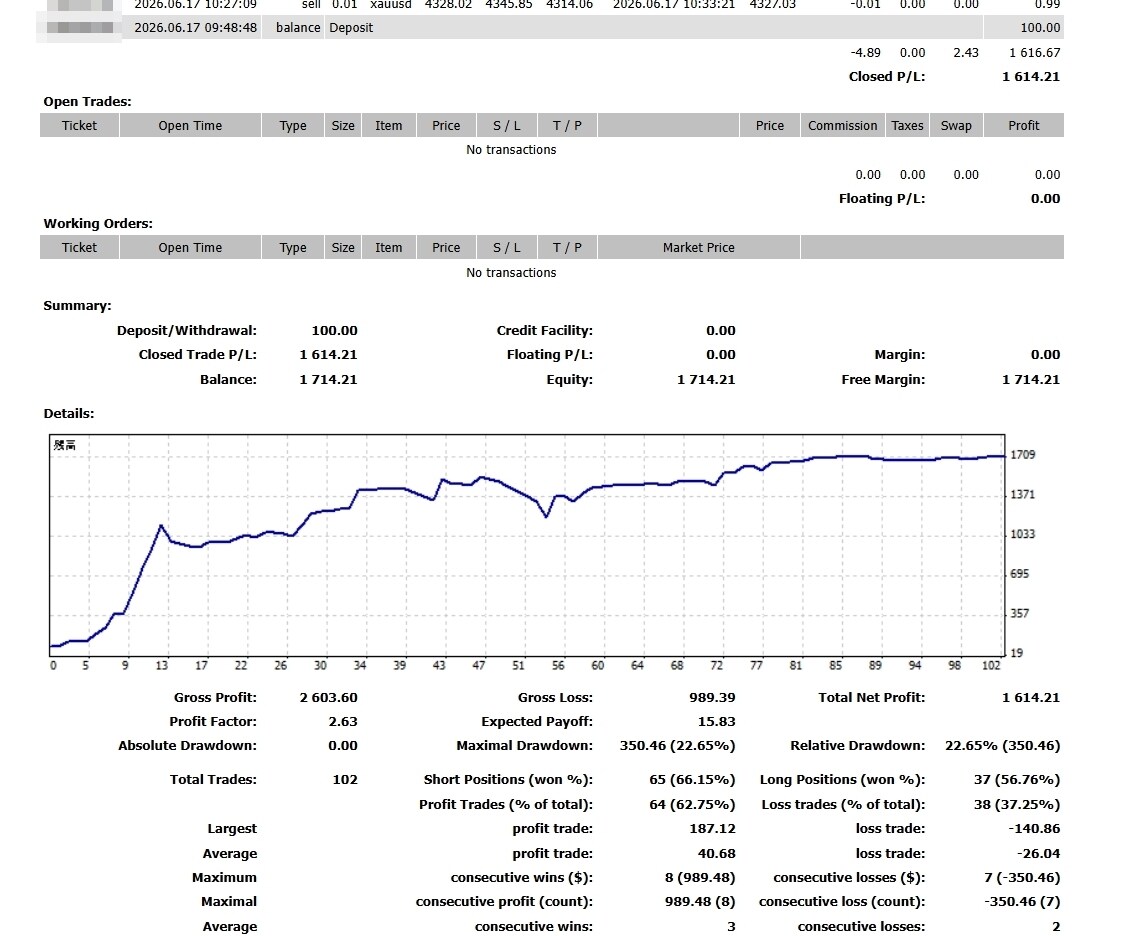
Task: Select consecutive losses value 7 (-350.46)
Action: [x=1022, y=878]
